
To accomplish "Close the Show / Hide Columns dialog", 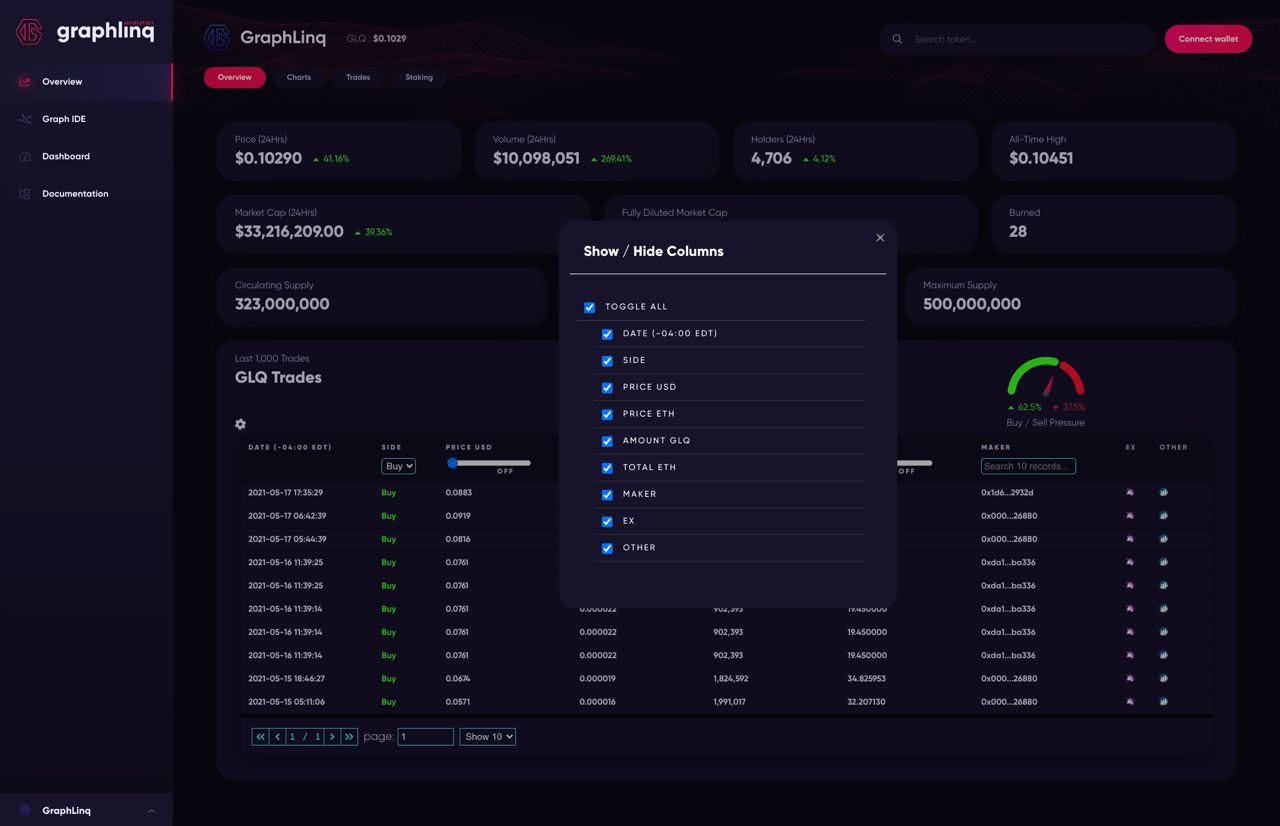I will [x=880, y=237].
